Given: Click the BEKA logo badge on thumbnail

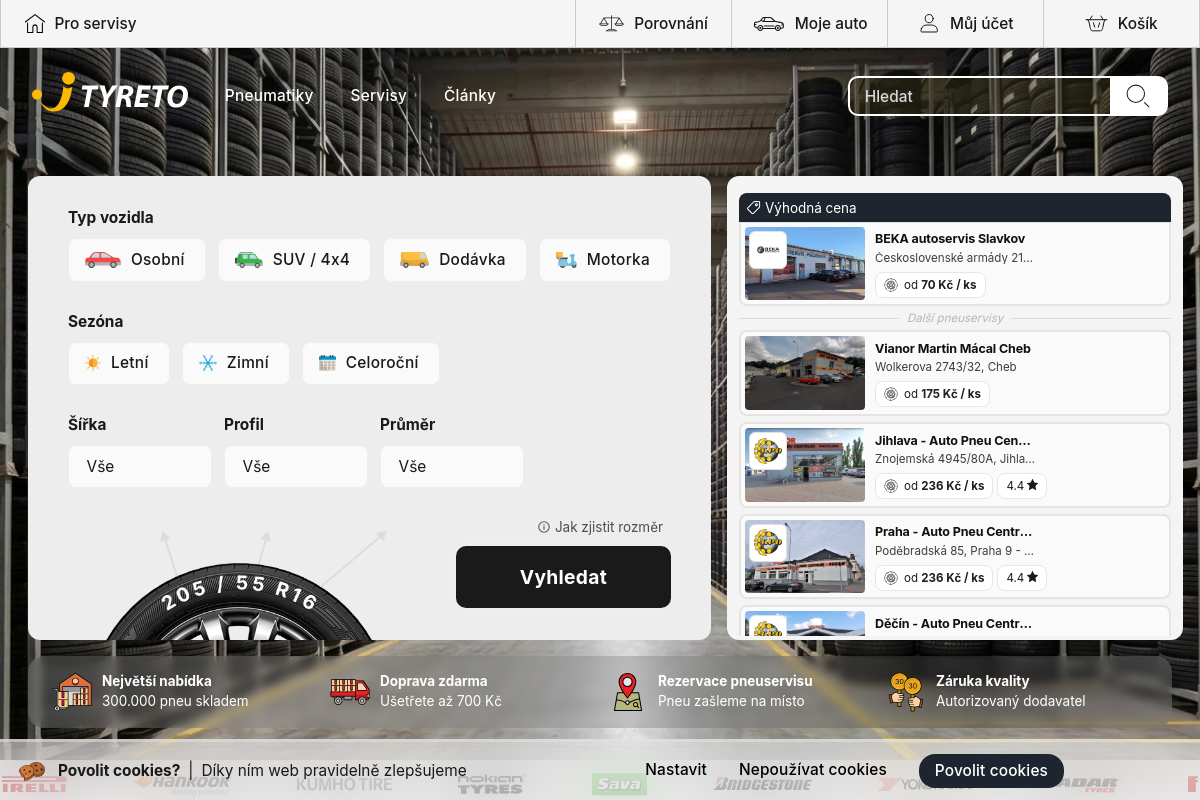Looking at the screenshot, I should point(768,250).
